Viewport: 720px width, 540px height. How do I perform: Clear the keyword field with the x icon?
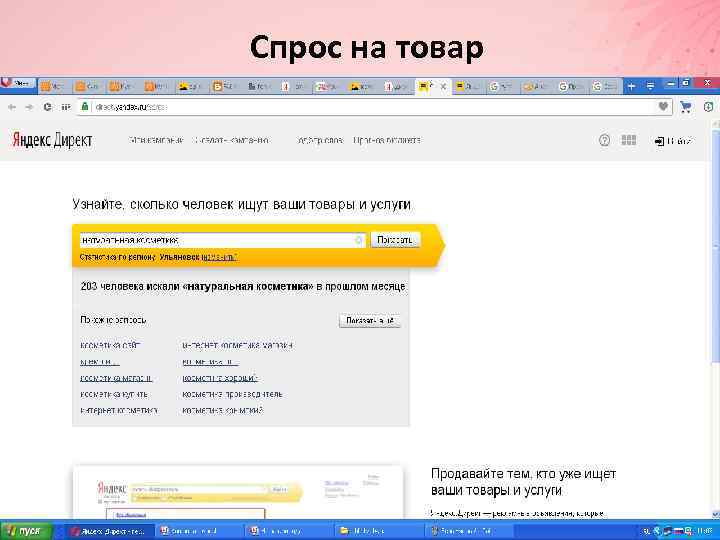coord(359,240)
